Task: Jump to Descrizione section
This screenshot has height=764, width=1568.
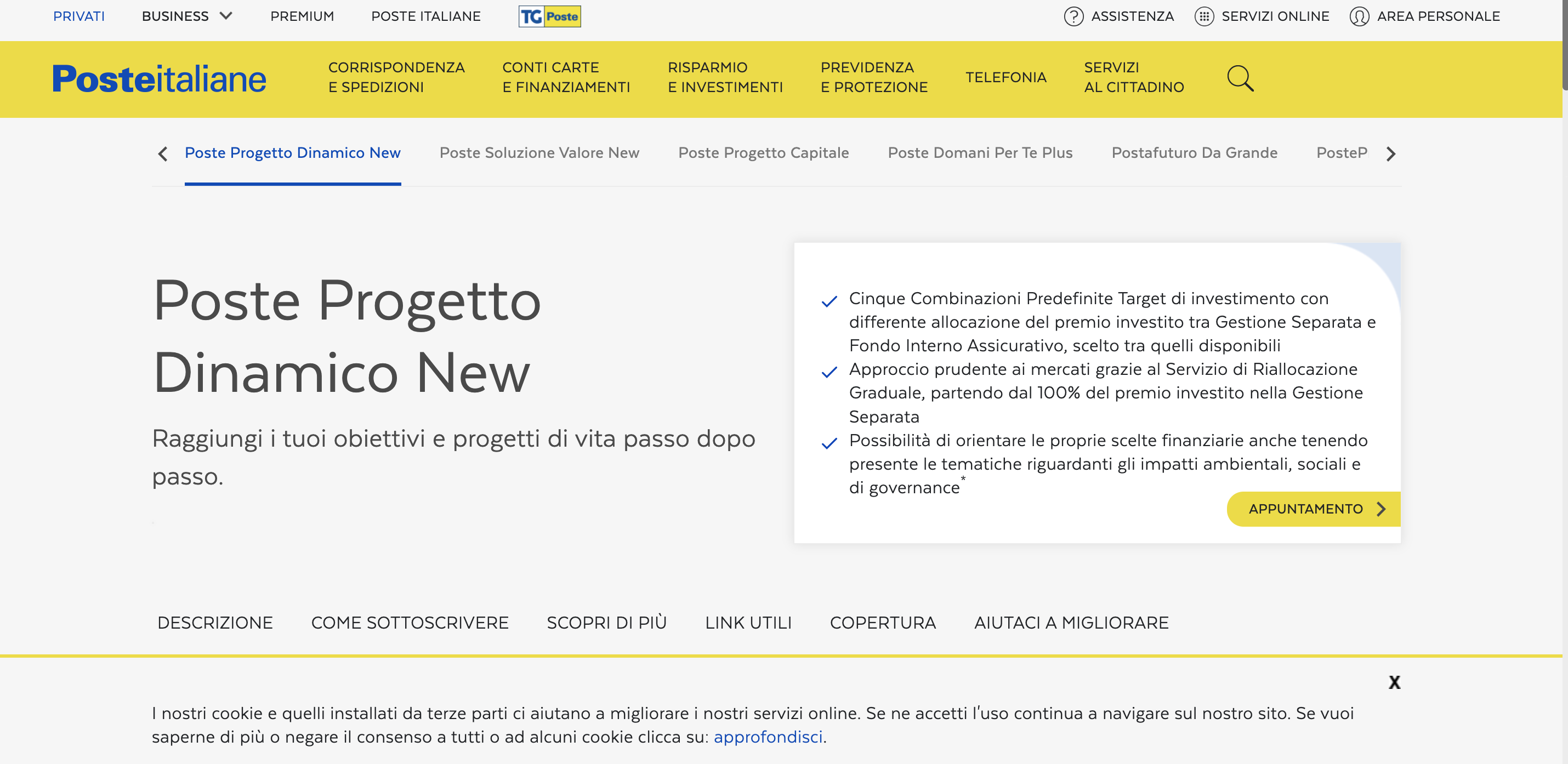Action: tap(215, 623)
